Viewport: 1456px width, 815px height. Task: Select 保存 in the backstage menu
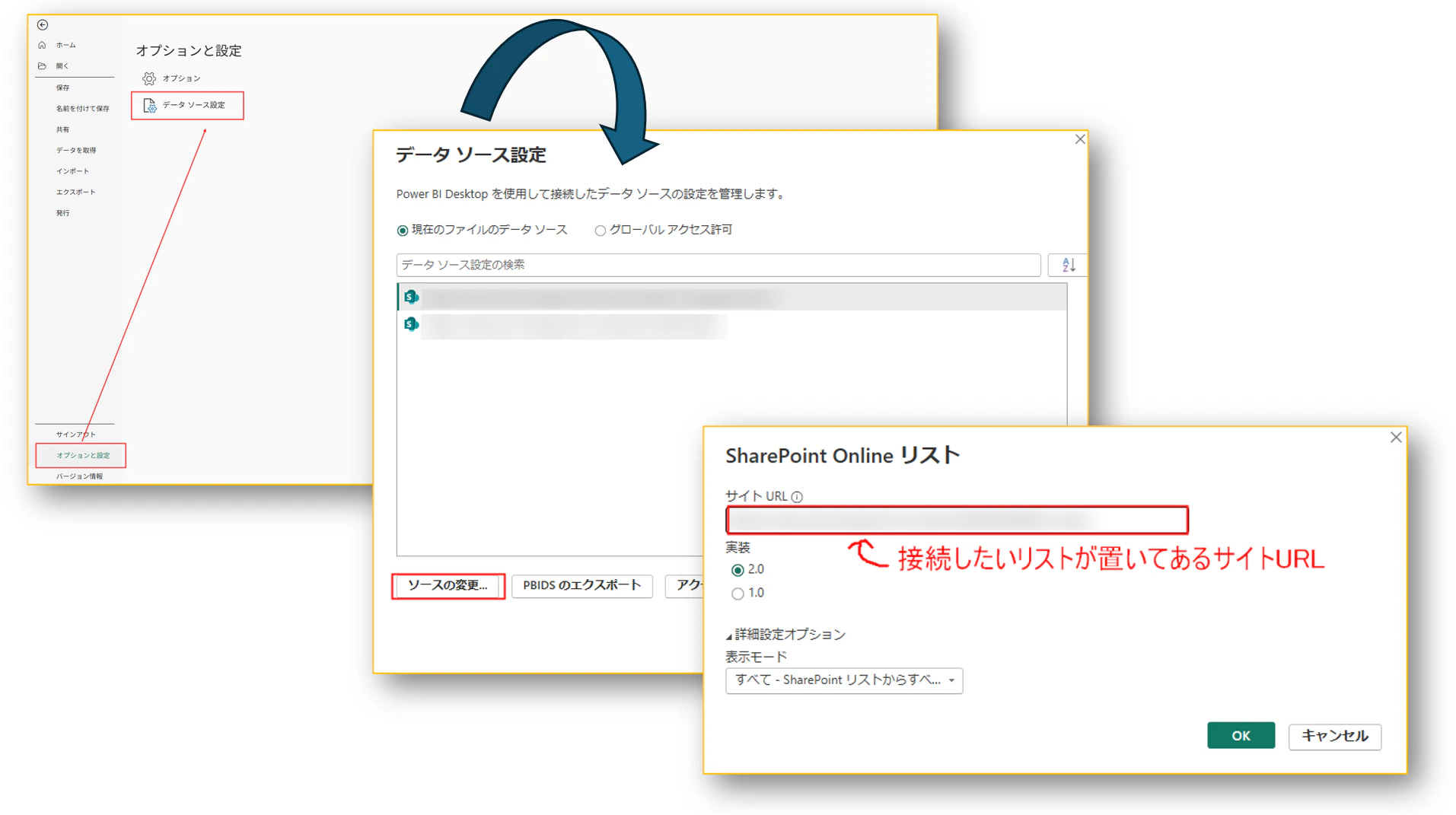(62, 88)
